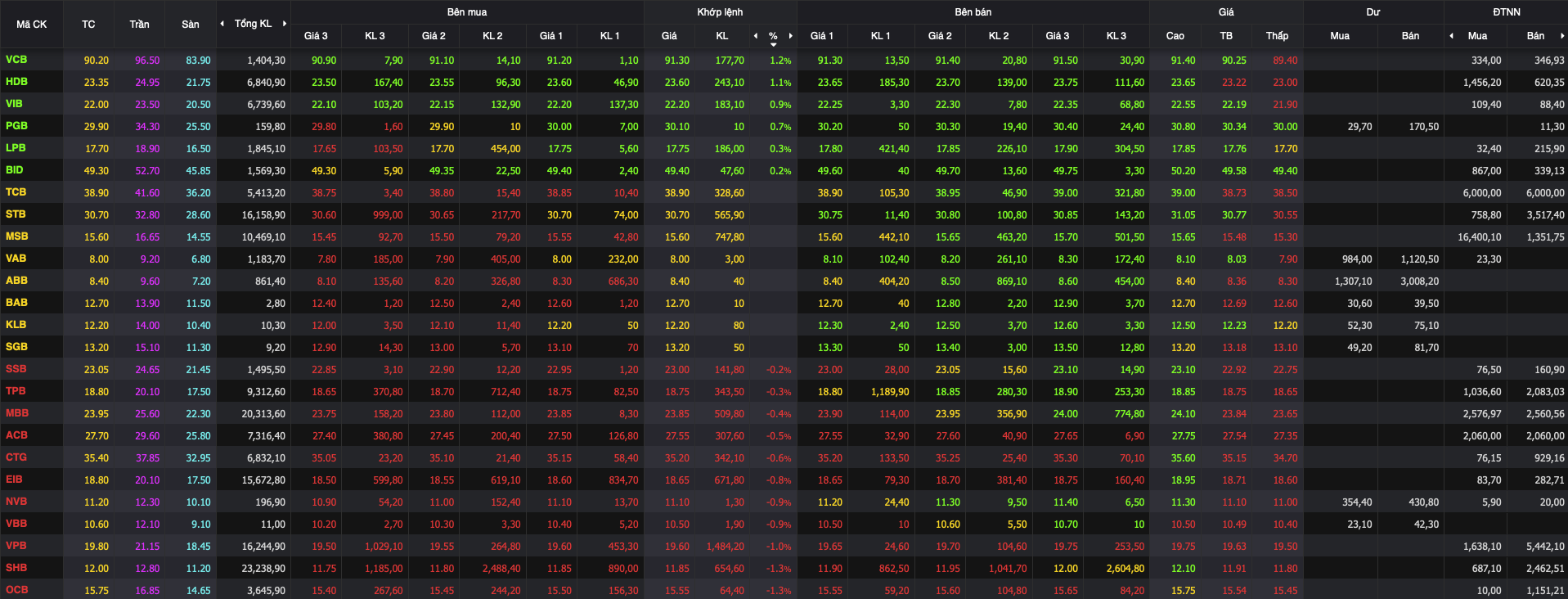Open the PGB stock symbol
Image resolution: width=1568 pixels, height=599 pixels.
[16, 126]
